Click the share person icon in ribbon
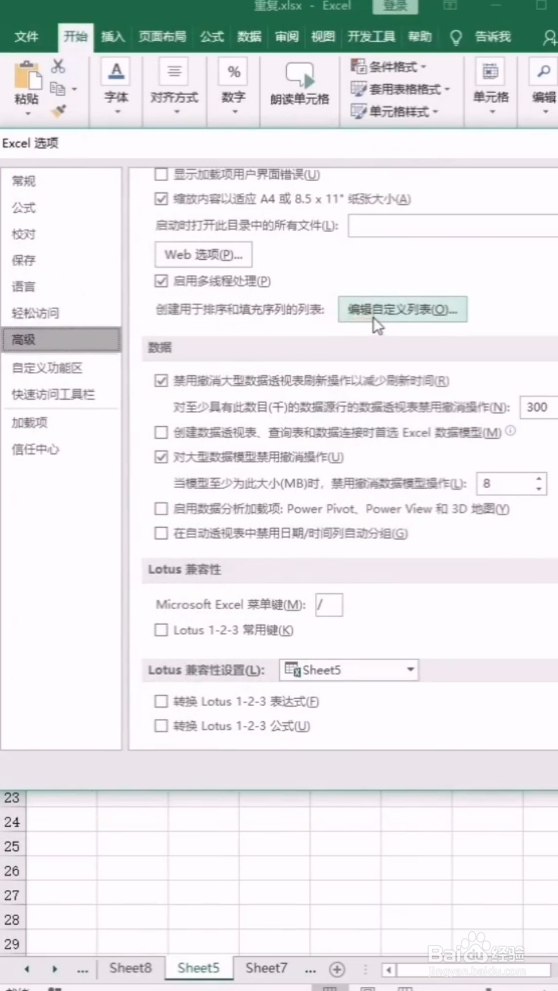558x991 pixels. tap(550, 38)
